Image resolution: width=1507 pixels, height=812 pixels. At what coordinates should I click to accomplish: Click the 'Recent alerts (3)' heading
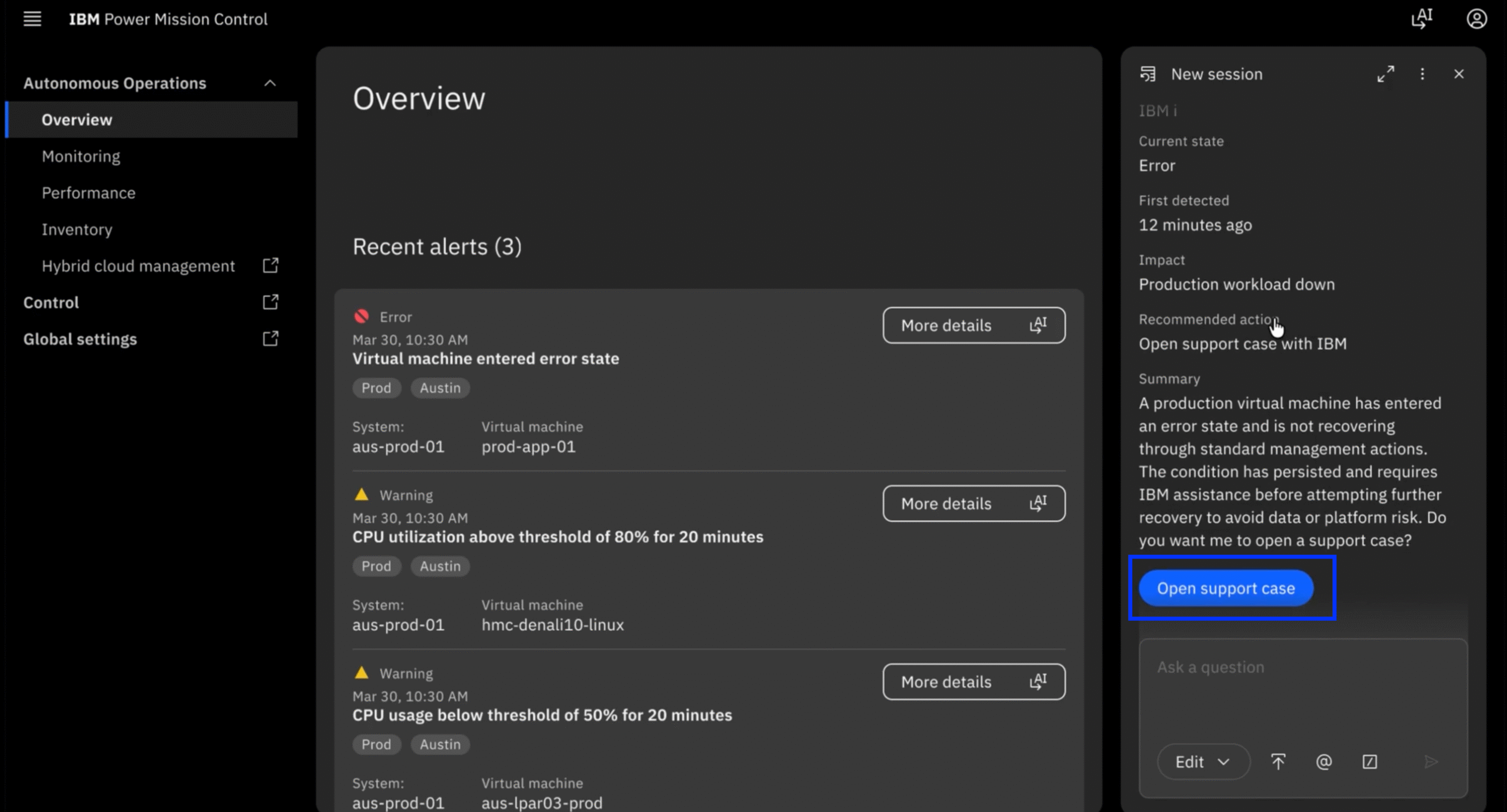(437, 247)
